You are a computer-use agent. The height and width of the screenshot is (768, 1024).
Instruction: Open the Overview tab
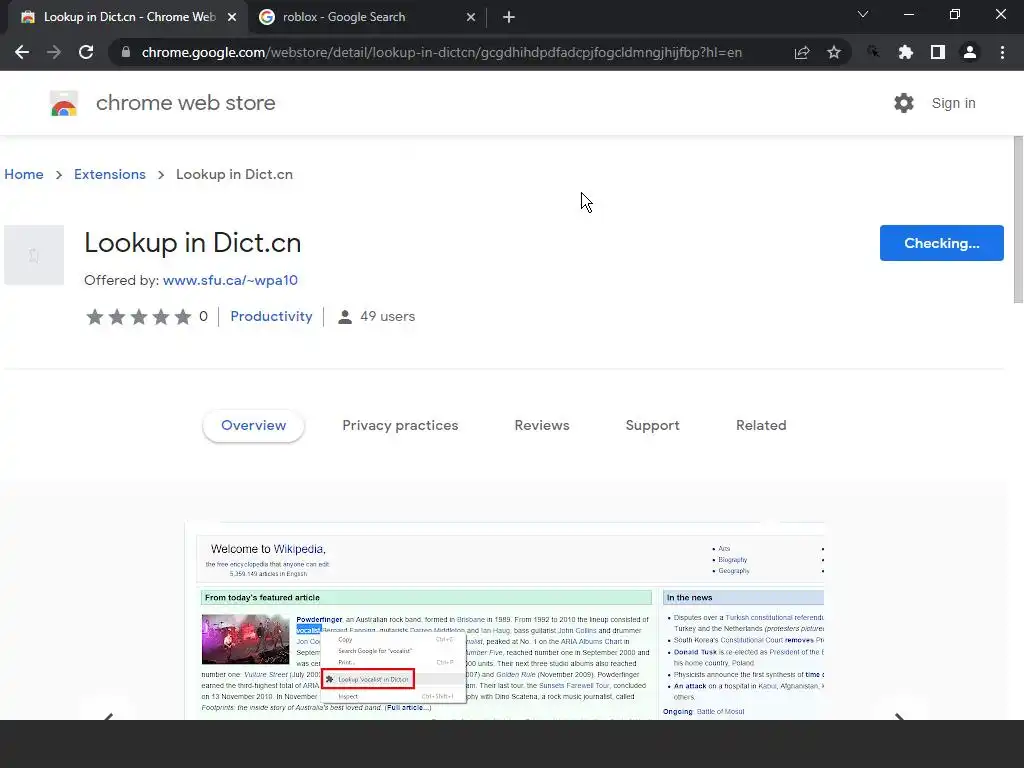253,425
